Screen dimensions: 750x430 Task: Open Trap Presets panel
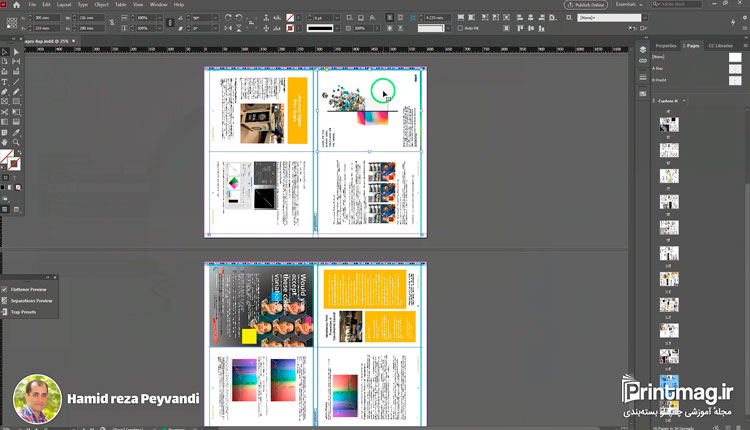[x=22, y=312]
